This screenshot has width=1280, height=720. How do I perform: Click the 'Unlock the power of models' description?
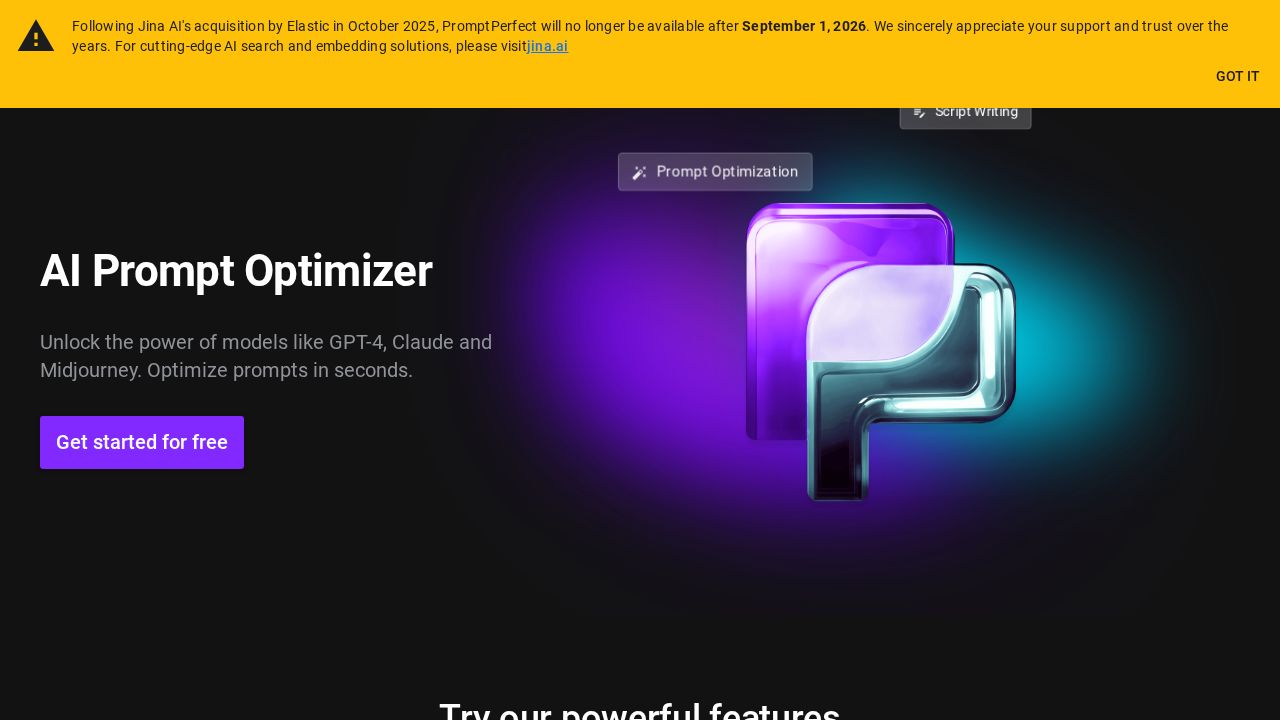coord(266,356)
